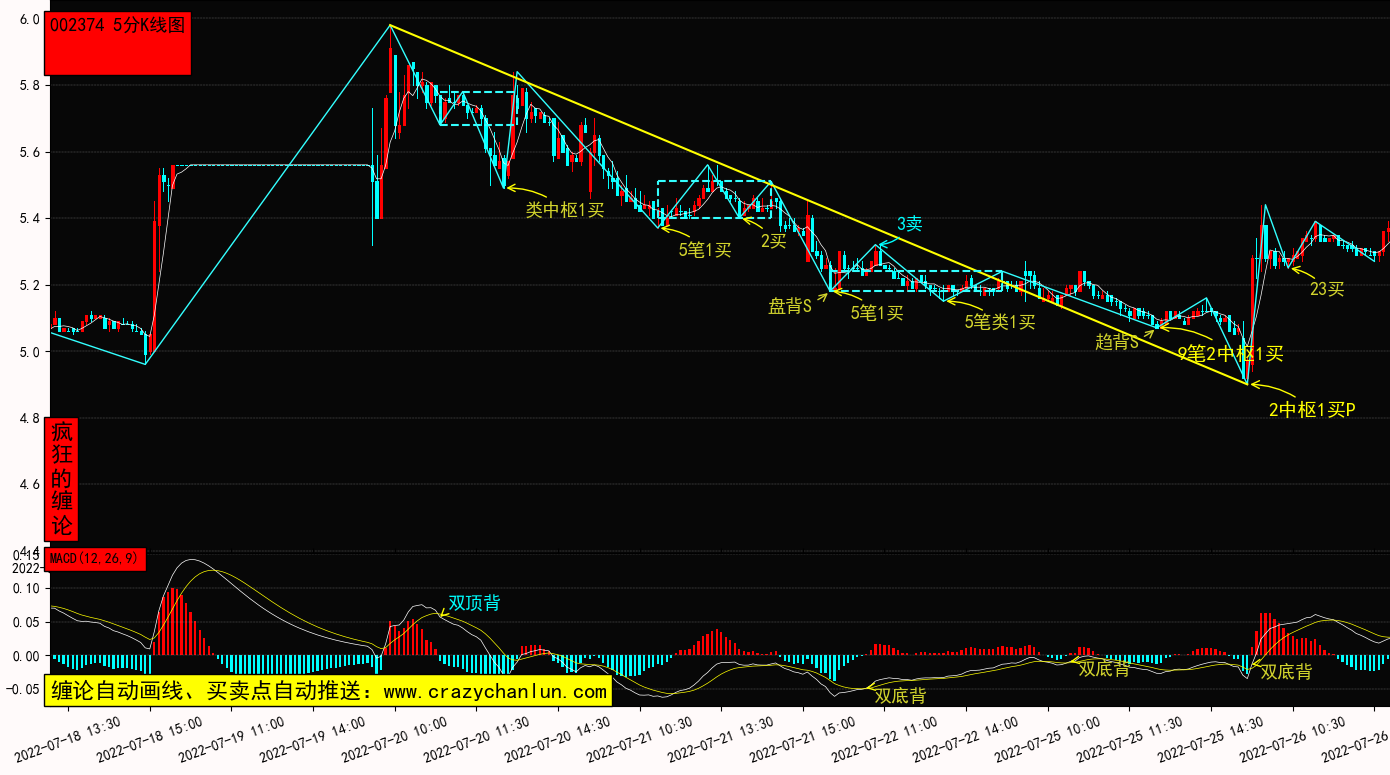Click the 类中枢1买 buy signal annotation
Viewport: 1390px width, 775px height.
pyautogui.click(x=565, y=210)
